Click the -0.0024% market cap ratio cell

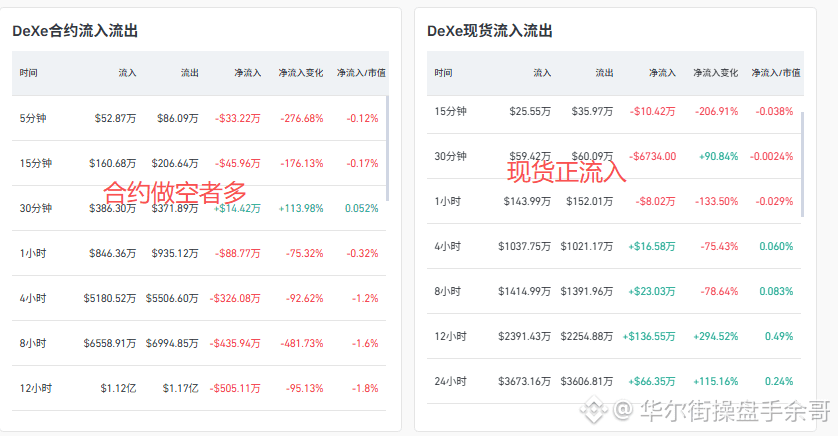tap(771, 157)
